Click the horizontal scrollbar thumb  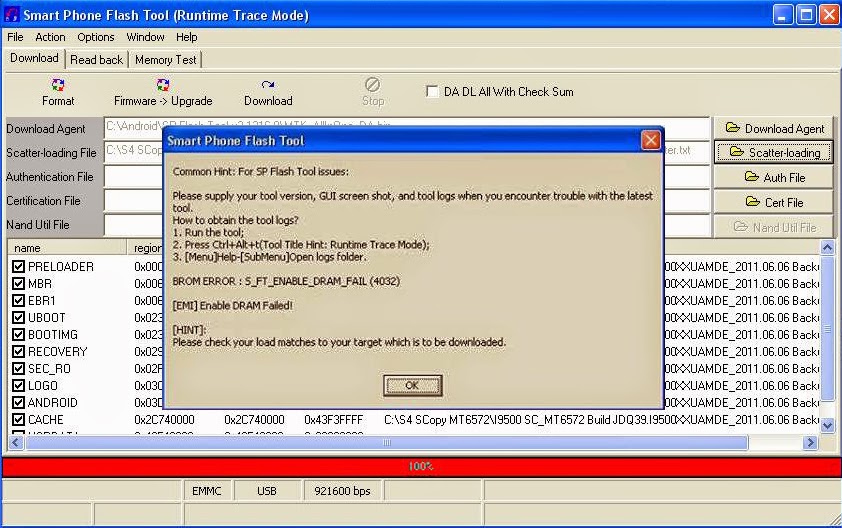tap(387, 443)
